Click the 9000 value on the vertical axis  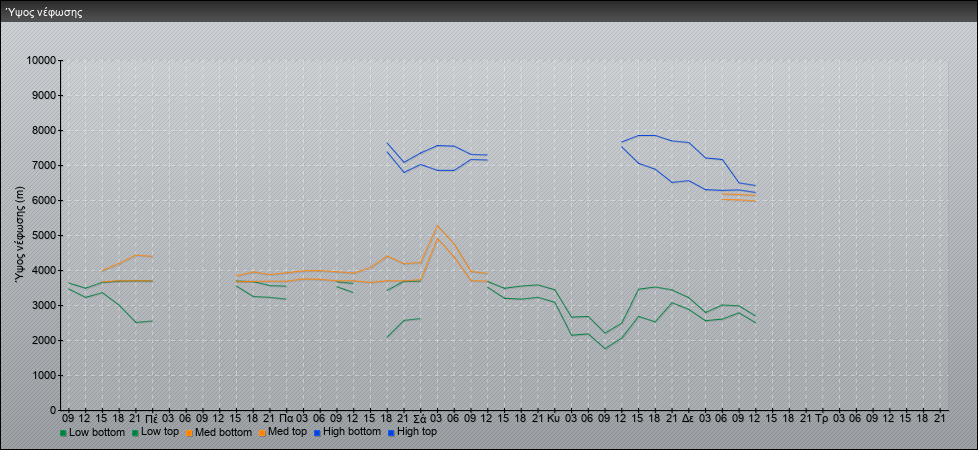[44, 95]
